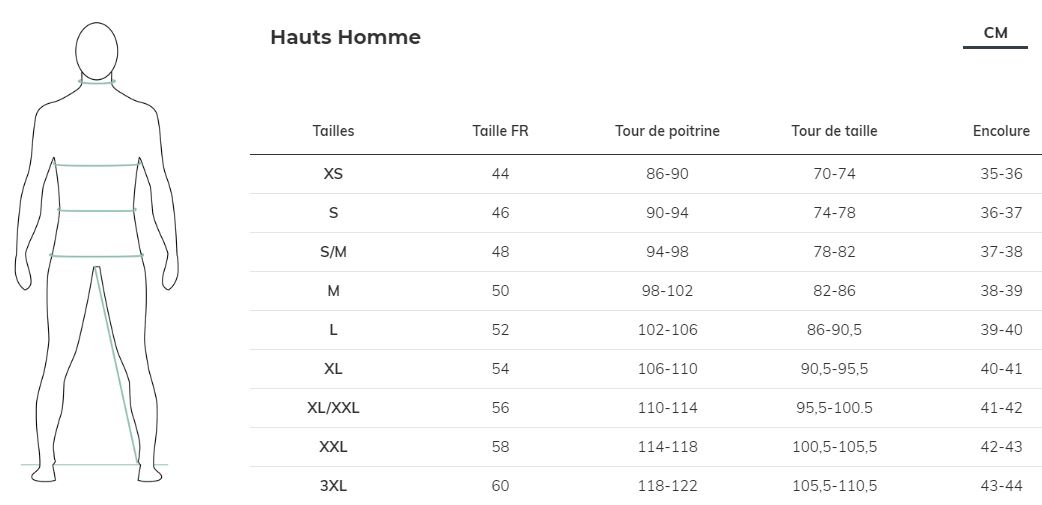
Task: Click the Tour de poitrine header
Action: (667, 131)
